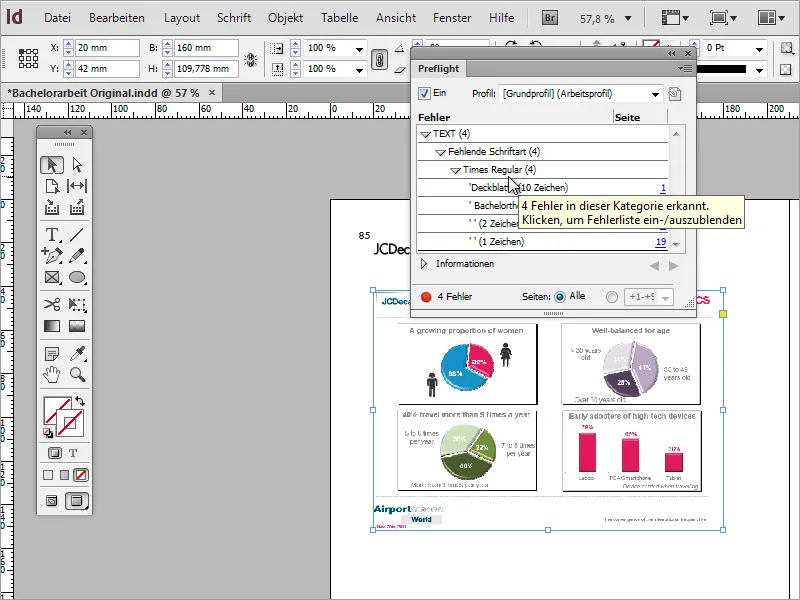Click the H height field 109,778 mm
The width and height of the screenshot is (800, 600).
[x=206, y=69]
